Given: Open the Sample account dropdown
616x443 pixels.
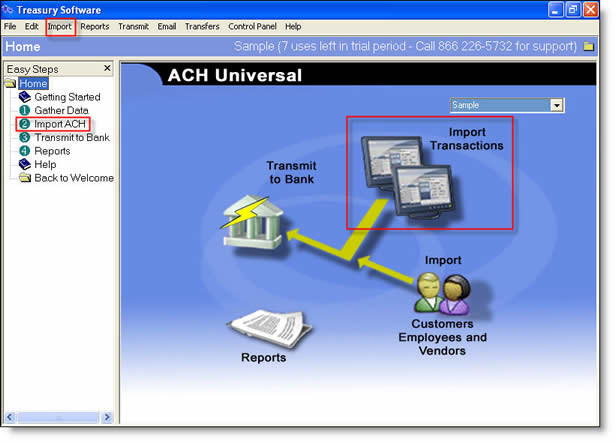Looking at the screenshot, I should [507, 105].
